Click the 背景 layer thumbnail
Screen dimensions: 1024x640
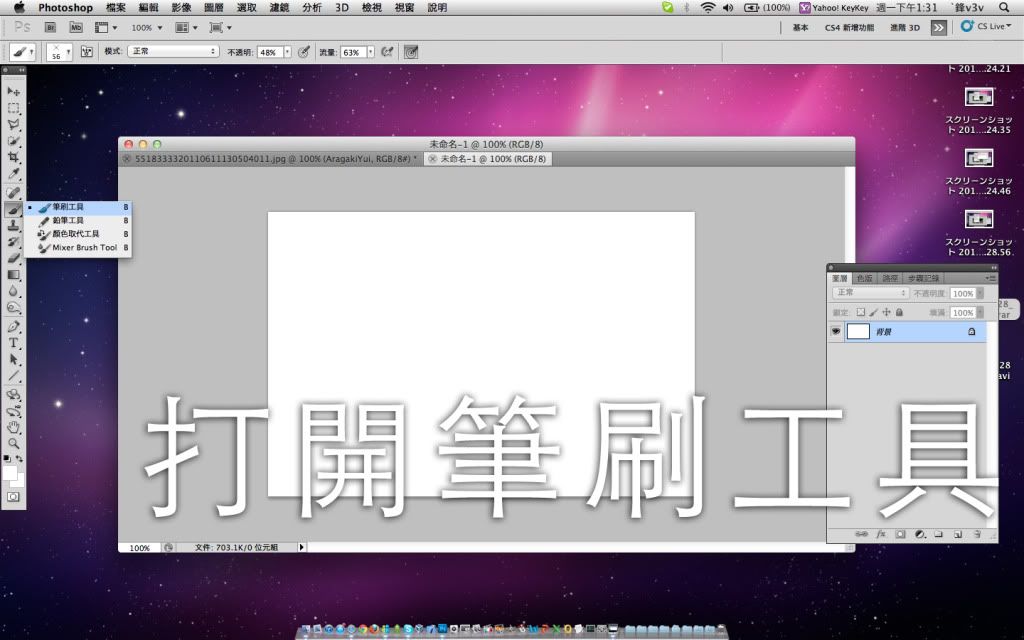tap(858, 331)
